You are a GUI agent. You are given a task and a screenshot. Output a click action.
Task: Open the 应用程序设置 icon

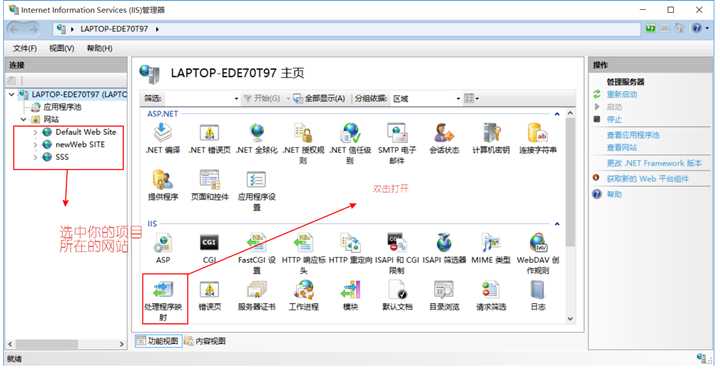pos(257,180)
